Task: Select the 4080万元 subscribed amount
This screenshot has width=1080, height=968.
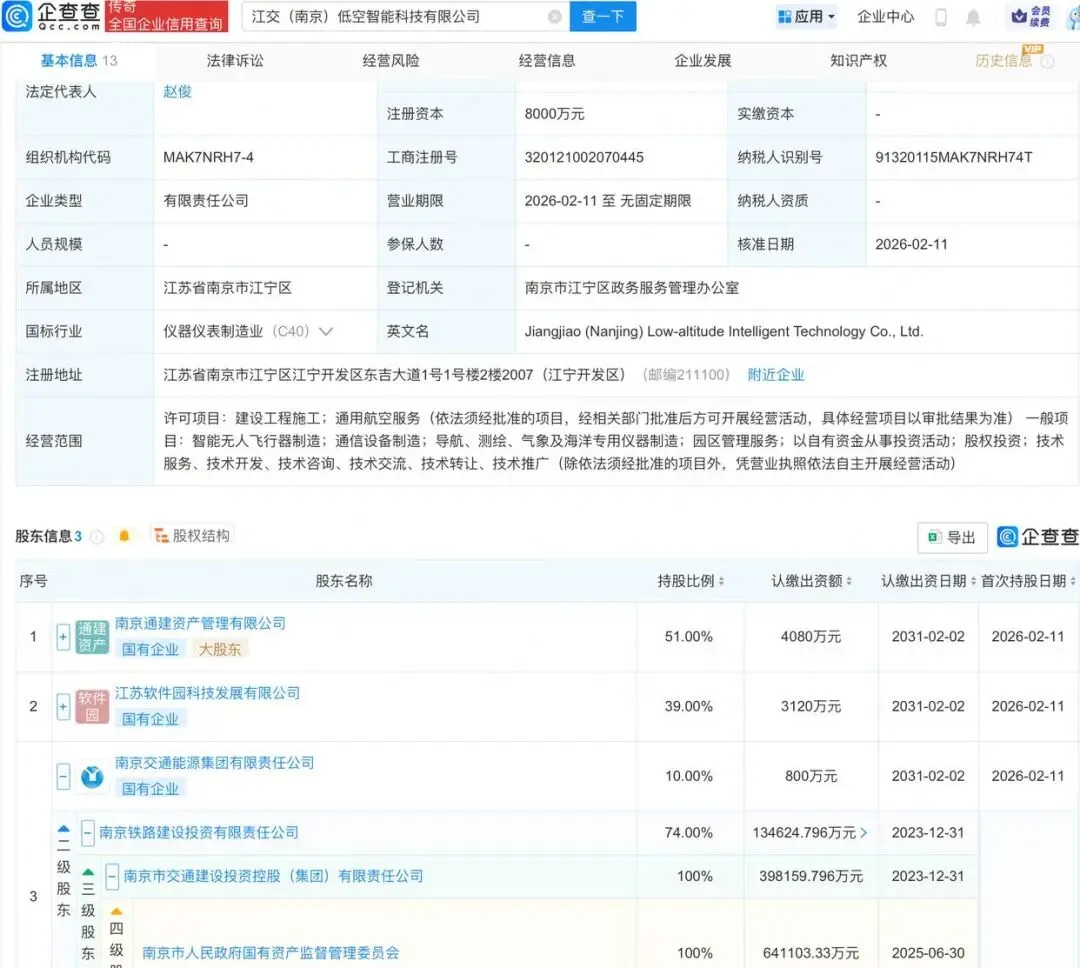Action: tap(811, 637)
